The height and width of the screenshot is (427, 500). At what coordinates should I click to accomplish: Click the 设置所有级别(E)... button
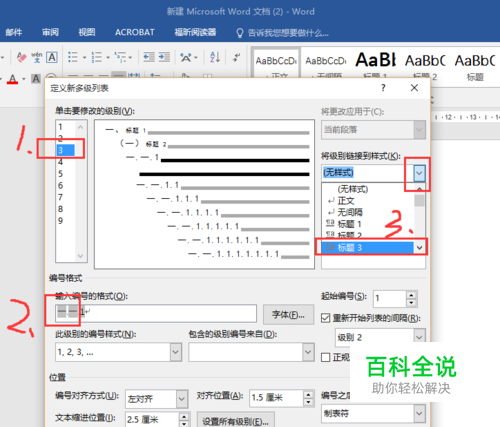click(236, 421)
